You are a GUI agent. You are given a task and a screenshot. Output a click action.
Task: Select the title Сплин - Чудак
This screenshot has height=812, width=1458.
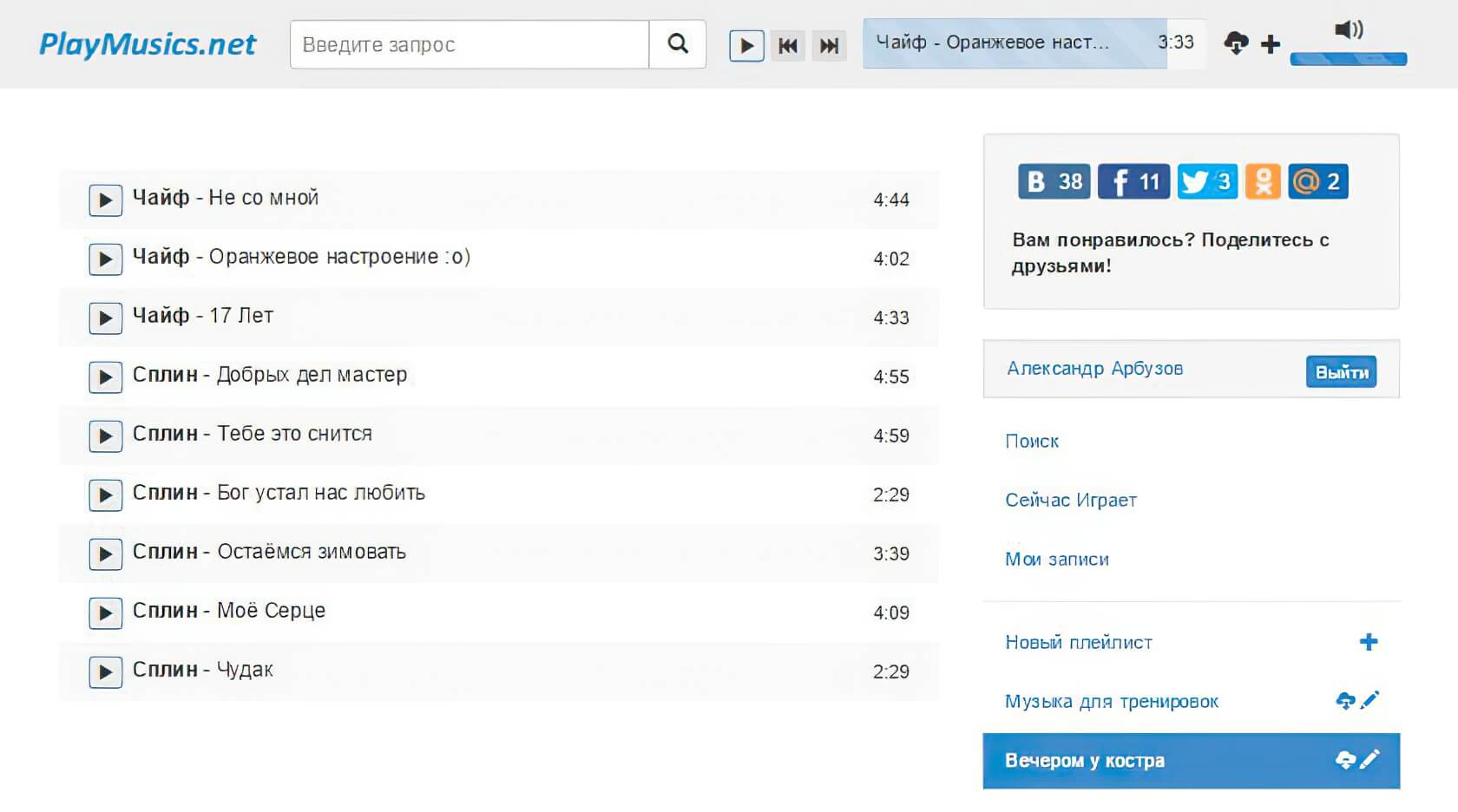[203, 670]
